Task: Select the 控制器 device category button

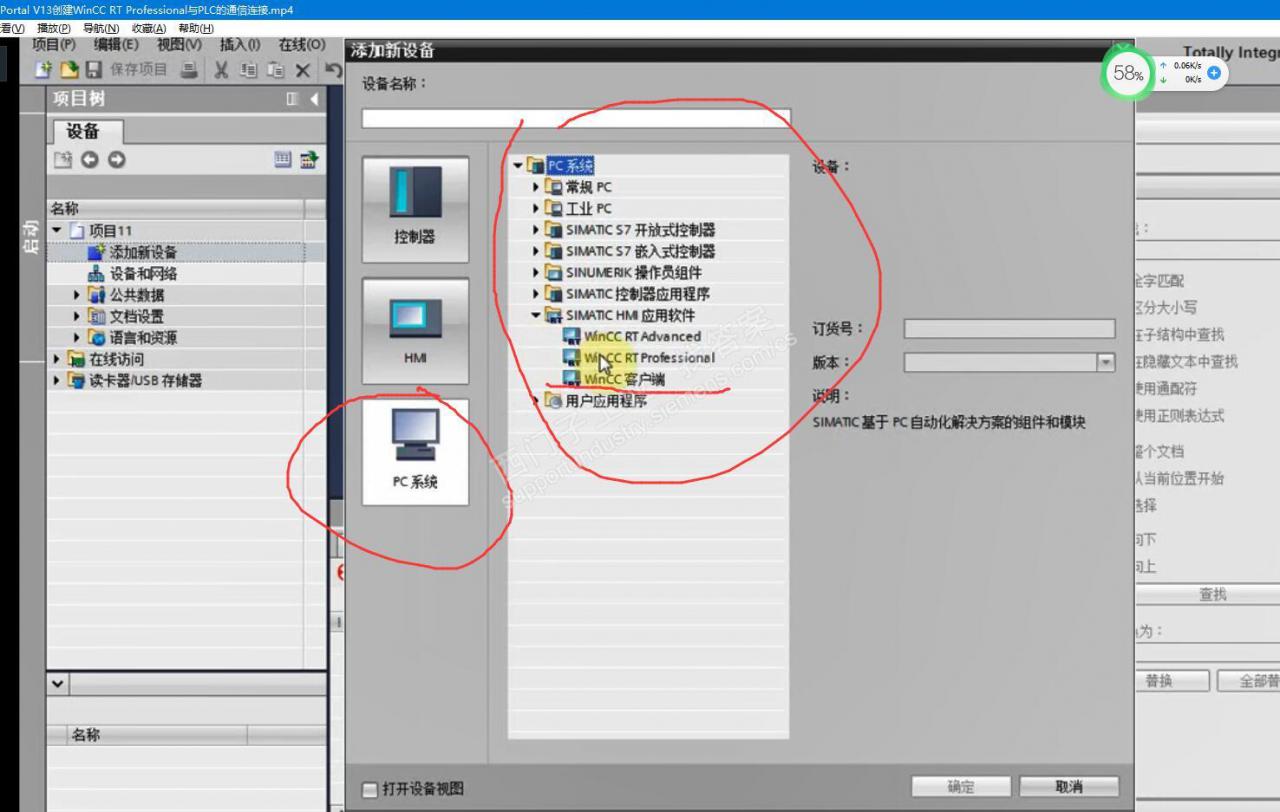Action: 415,209
